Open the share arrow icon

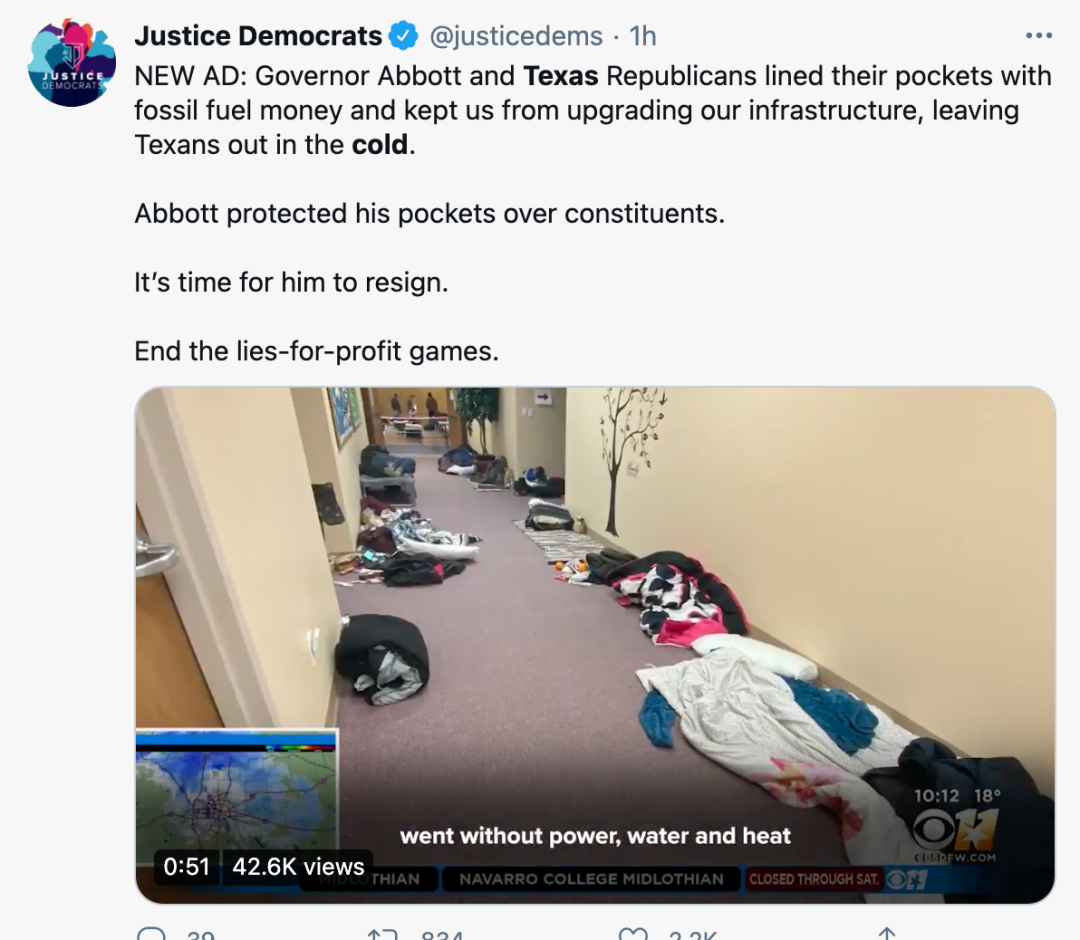coord(887,934)
